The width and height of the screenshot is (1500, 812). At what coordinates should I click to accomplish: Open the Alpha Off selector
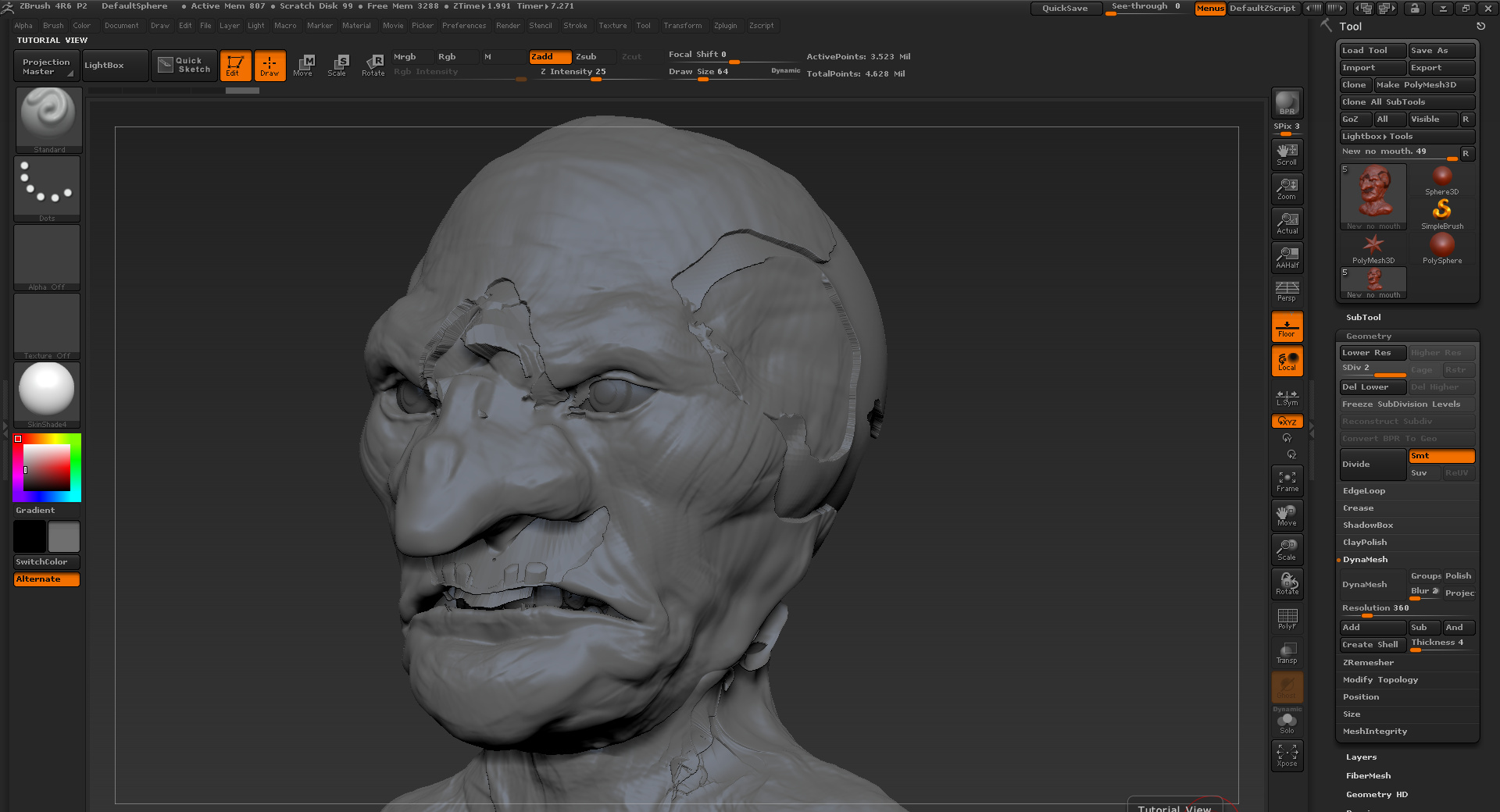click(47, 258)
